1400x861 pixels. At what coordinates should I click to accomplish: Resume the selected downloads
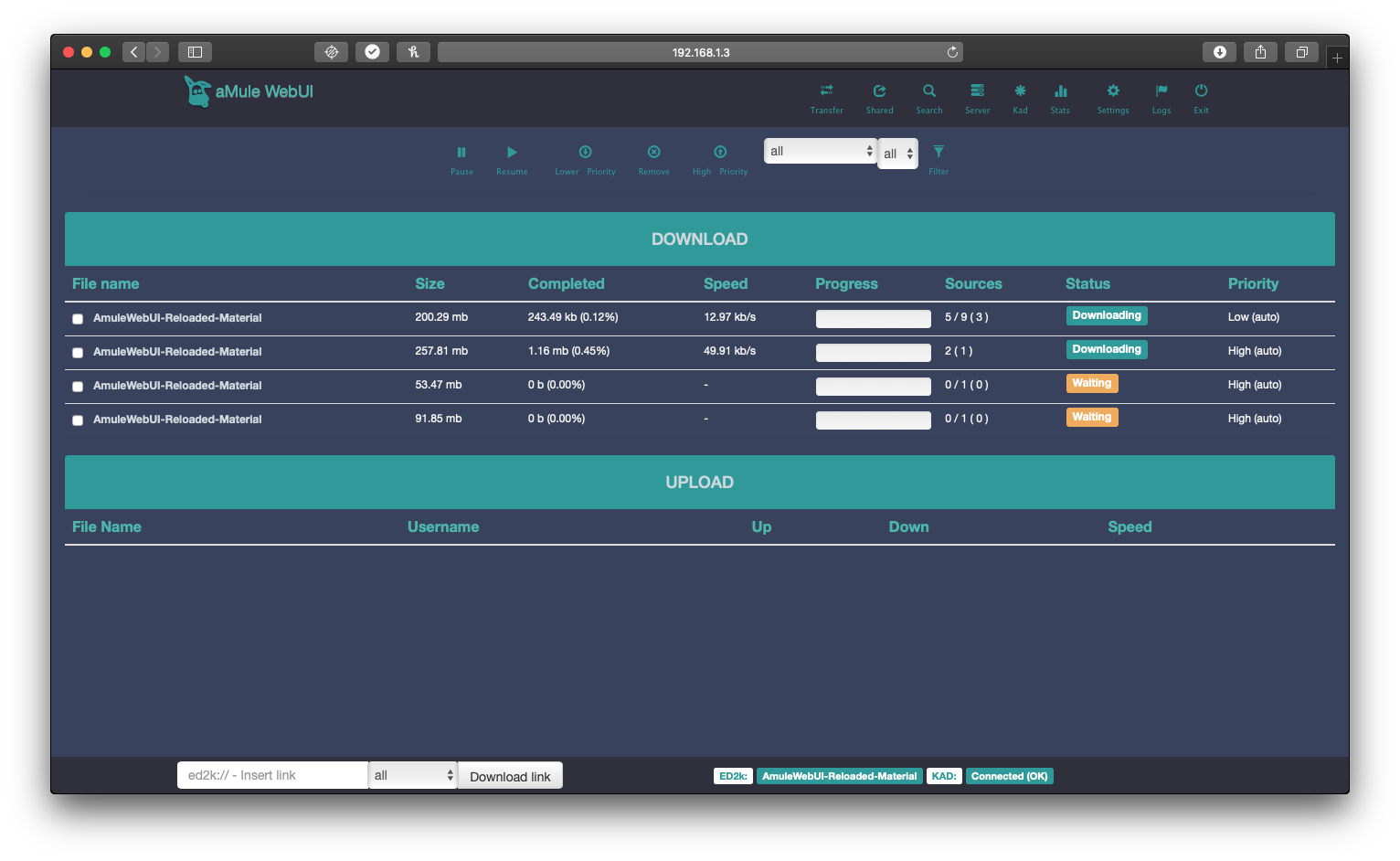tap(512, 152)
